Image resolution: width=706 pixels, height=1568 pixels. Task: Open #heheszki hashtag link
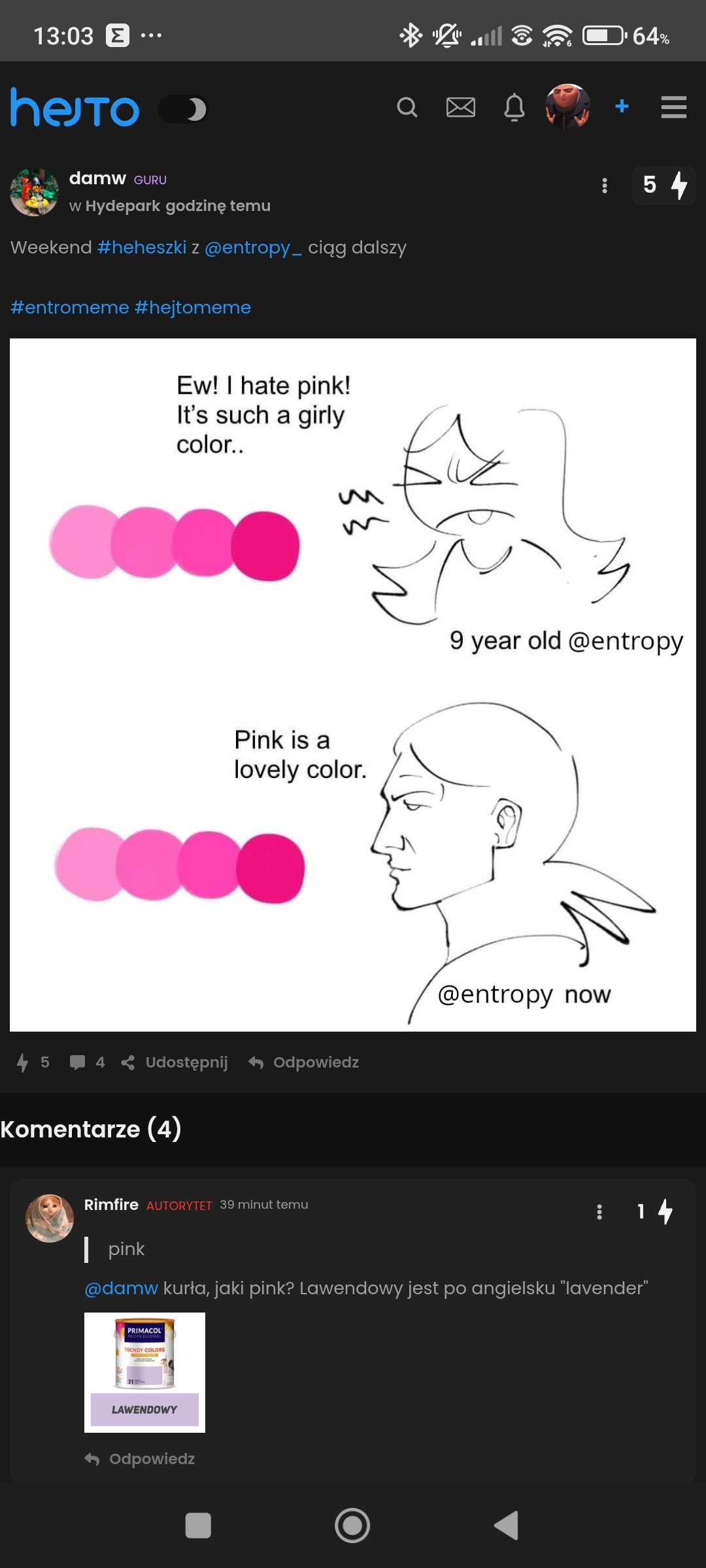142,248
